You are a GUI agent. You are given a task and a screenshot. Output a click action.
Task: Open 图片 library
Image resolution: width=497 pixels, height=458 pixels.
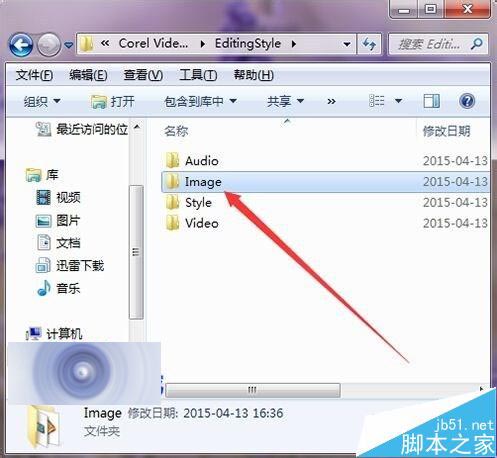(58, 220)
